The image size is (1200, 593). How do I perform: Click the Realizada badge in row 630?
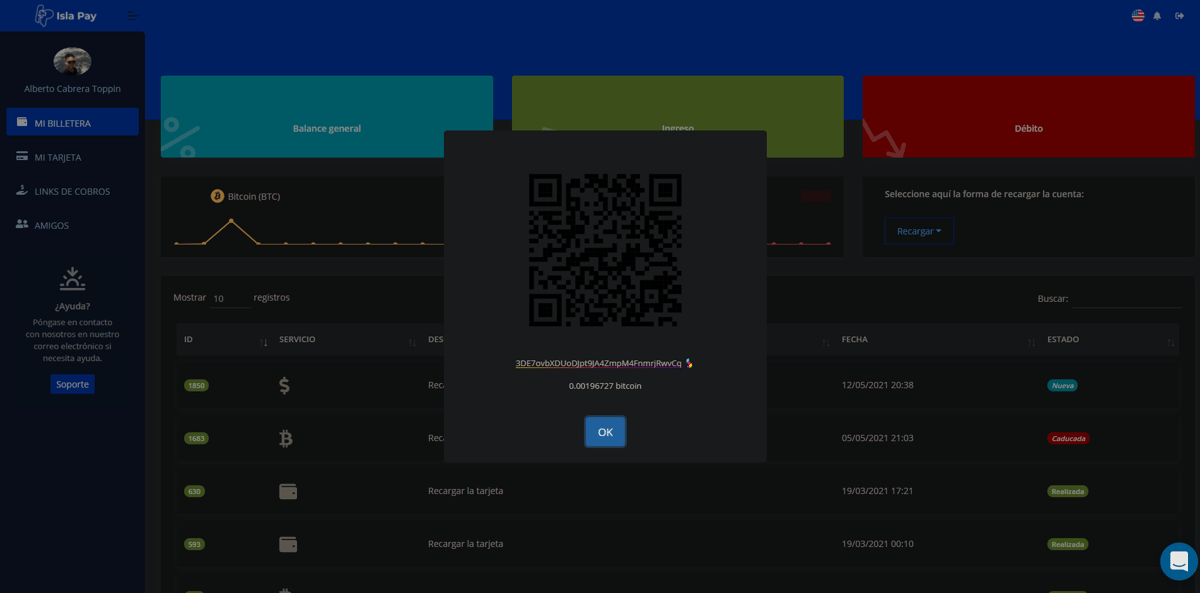pos(1067,491)
